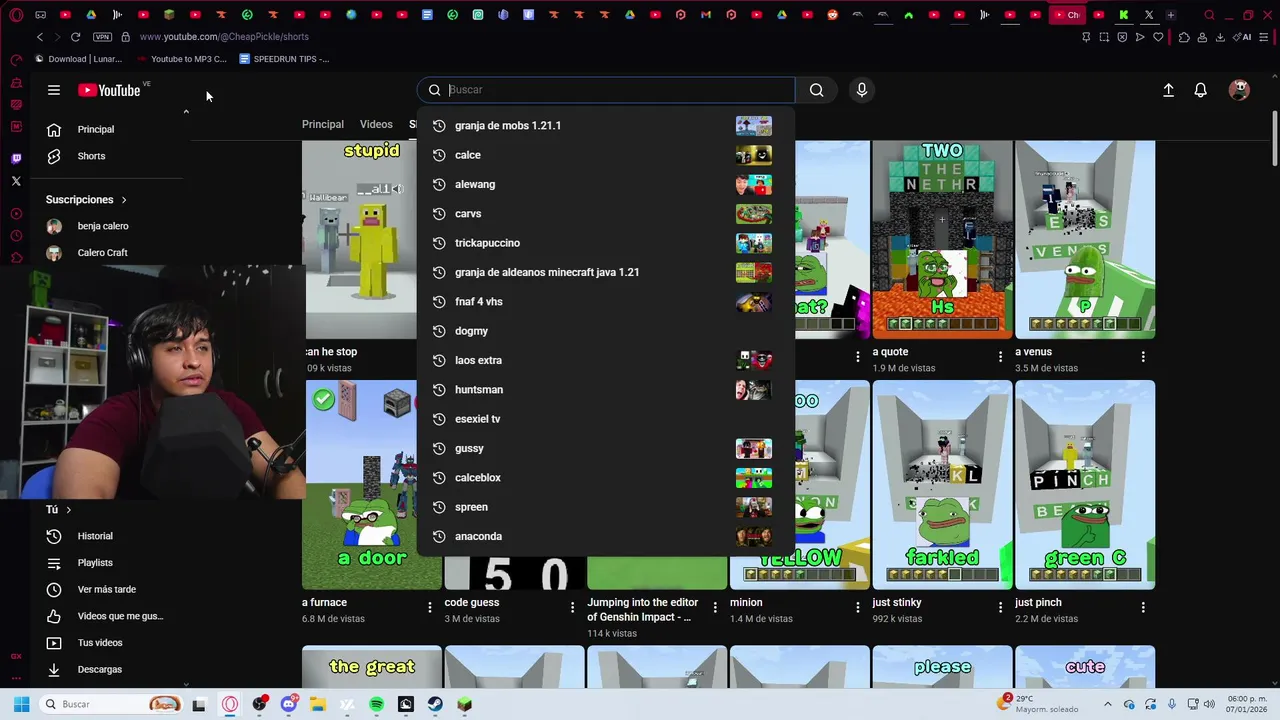This screenshot has height=720, width=1280.
Task: Open more options for 'just pinch' short
Action: 1143,607
